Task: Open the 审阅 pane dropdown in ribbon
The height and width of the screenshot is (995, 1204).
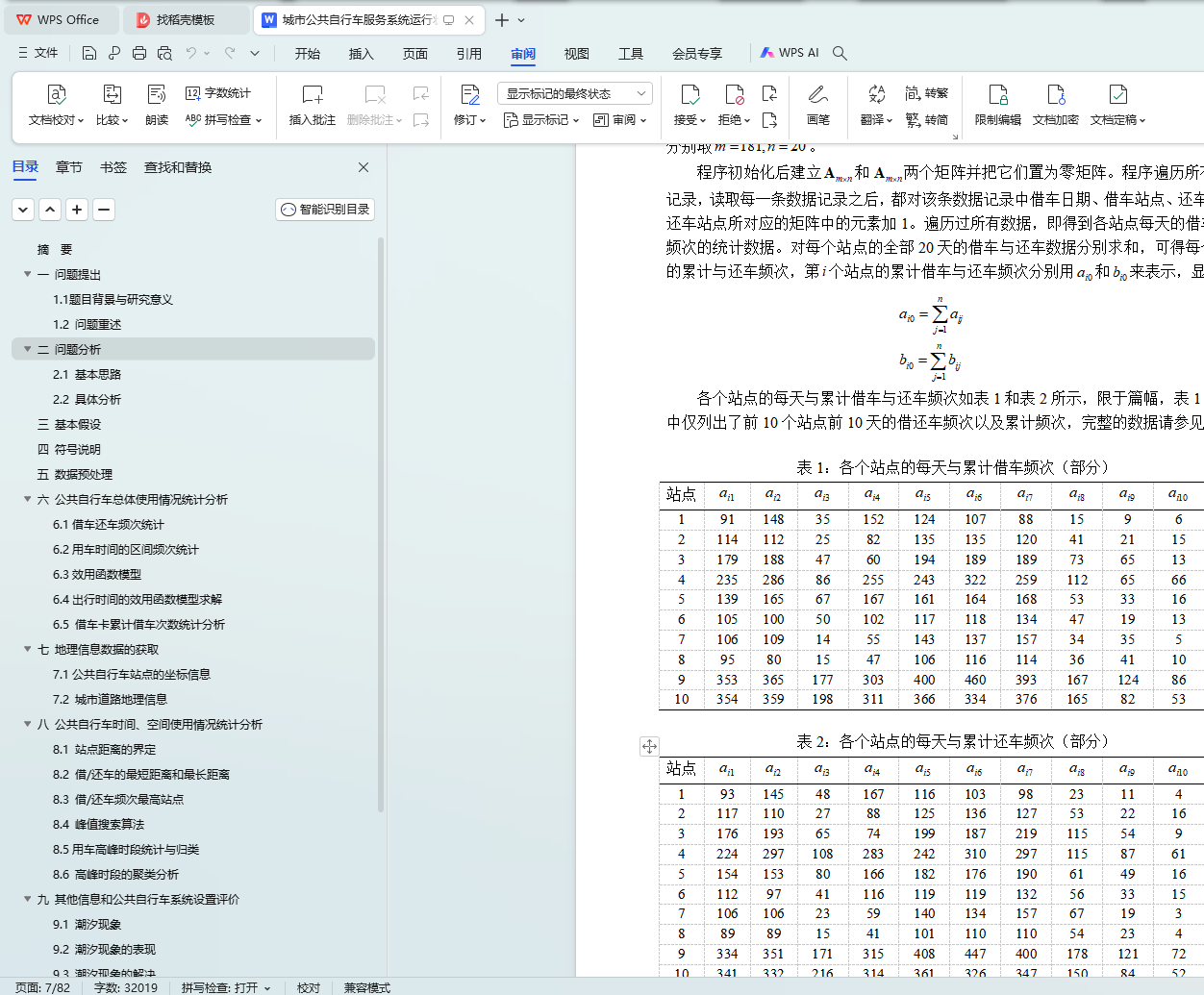Action: 620,120
